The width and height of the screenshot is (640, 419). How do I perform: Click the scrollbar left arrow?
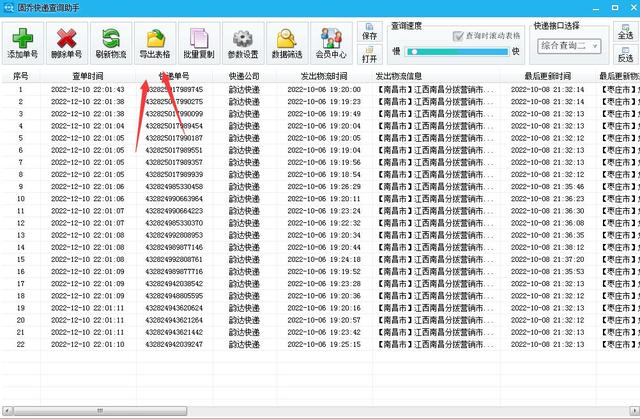[7, 410]
